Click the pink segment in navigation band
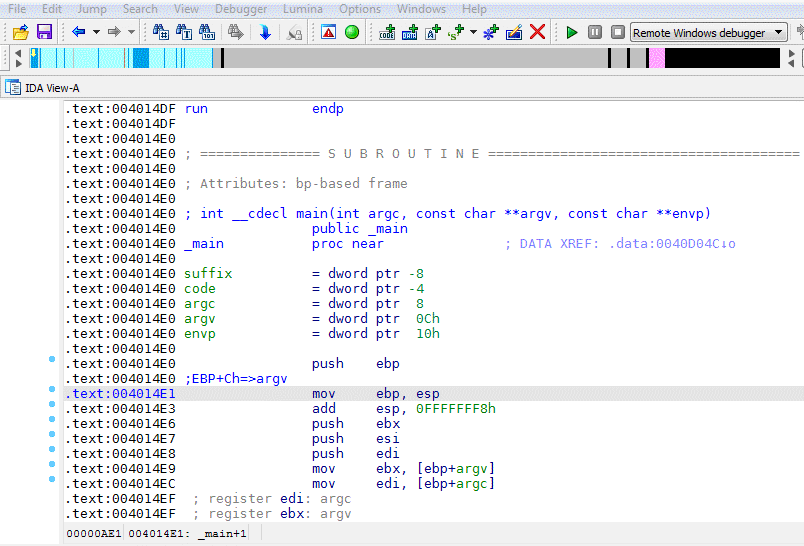This screenshot has height=546, width=804. point(657,58)
